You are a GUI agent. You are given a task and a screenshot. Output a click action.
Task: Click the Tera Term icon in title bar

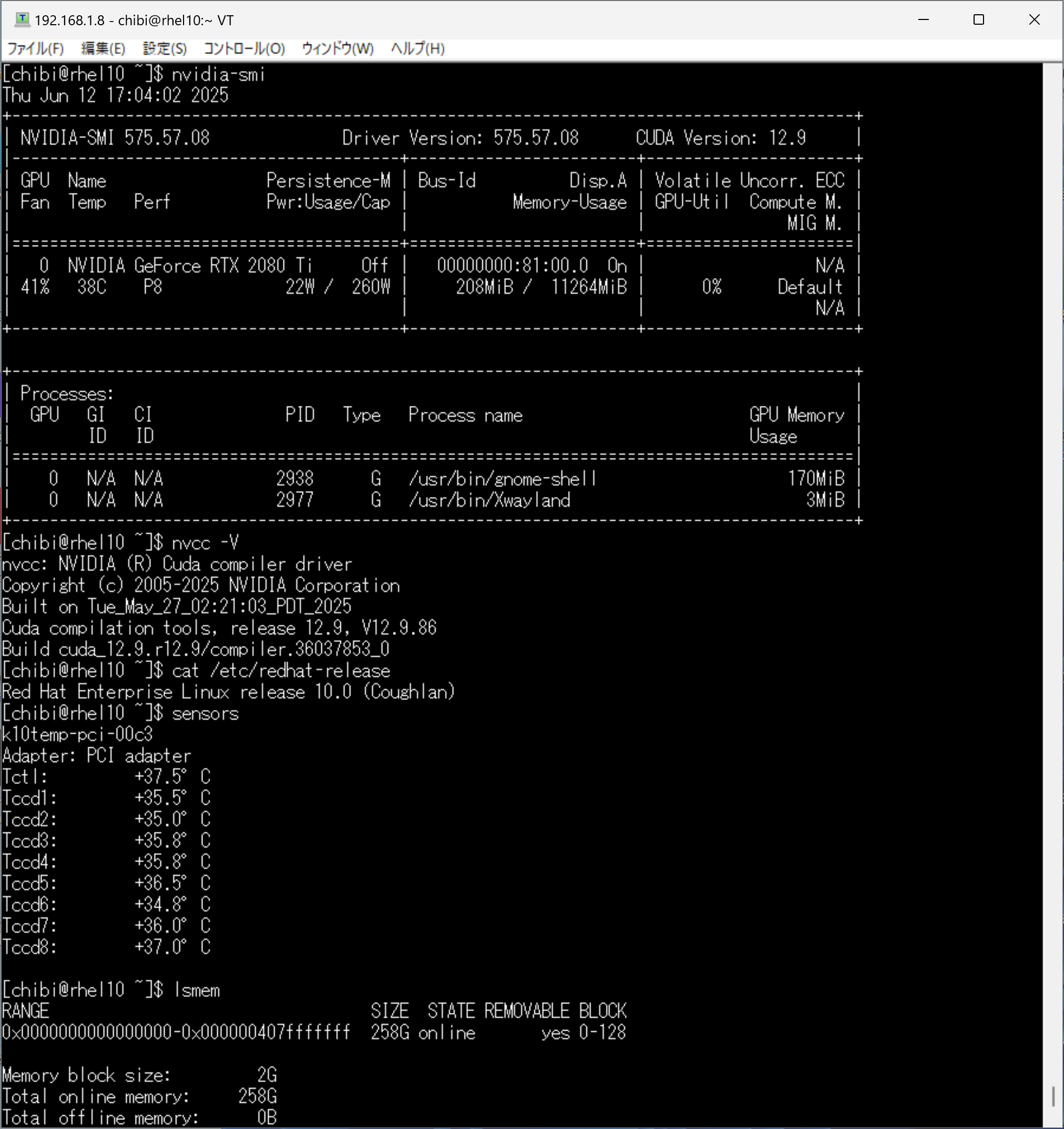[x=22, y=20]
